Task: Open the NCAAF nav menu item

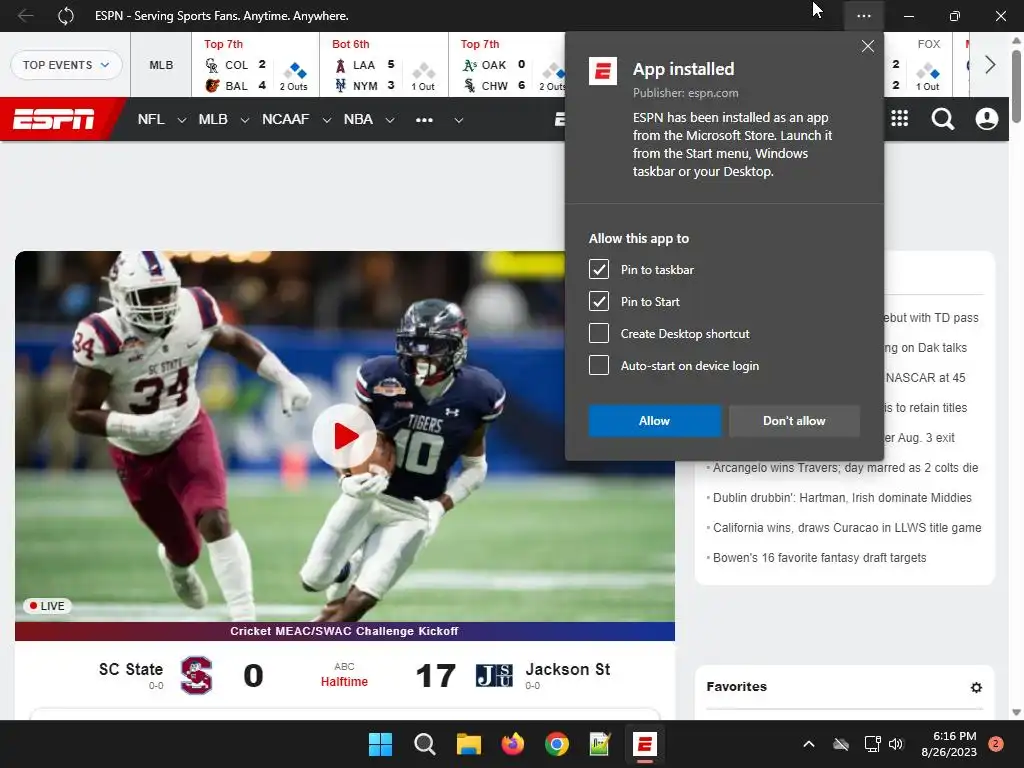Action: (285, 119)
